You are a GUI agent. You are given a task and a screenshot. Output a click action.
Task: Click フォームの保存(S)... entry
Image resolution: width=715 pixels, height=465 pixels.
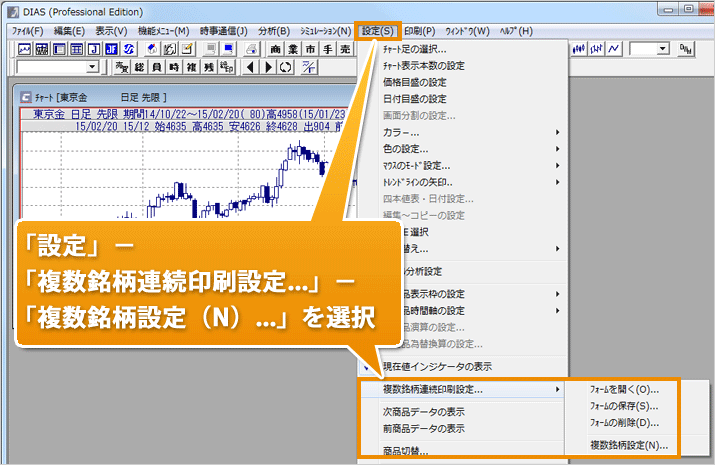[x=626, y=406]
